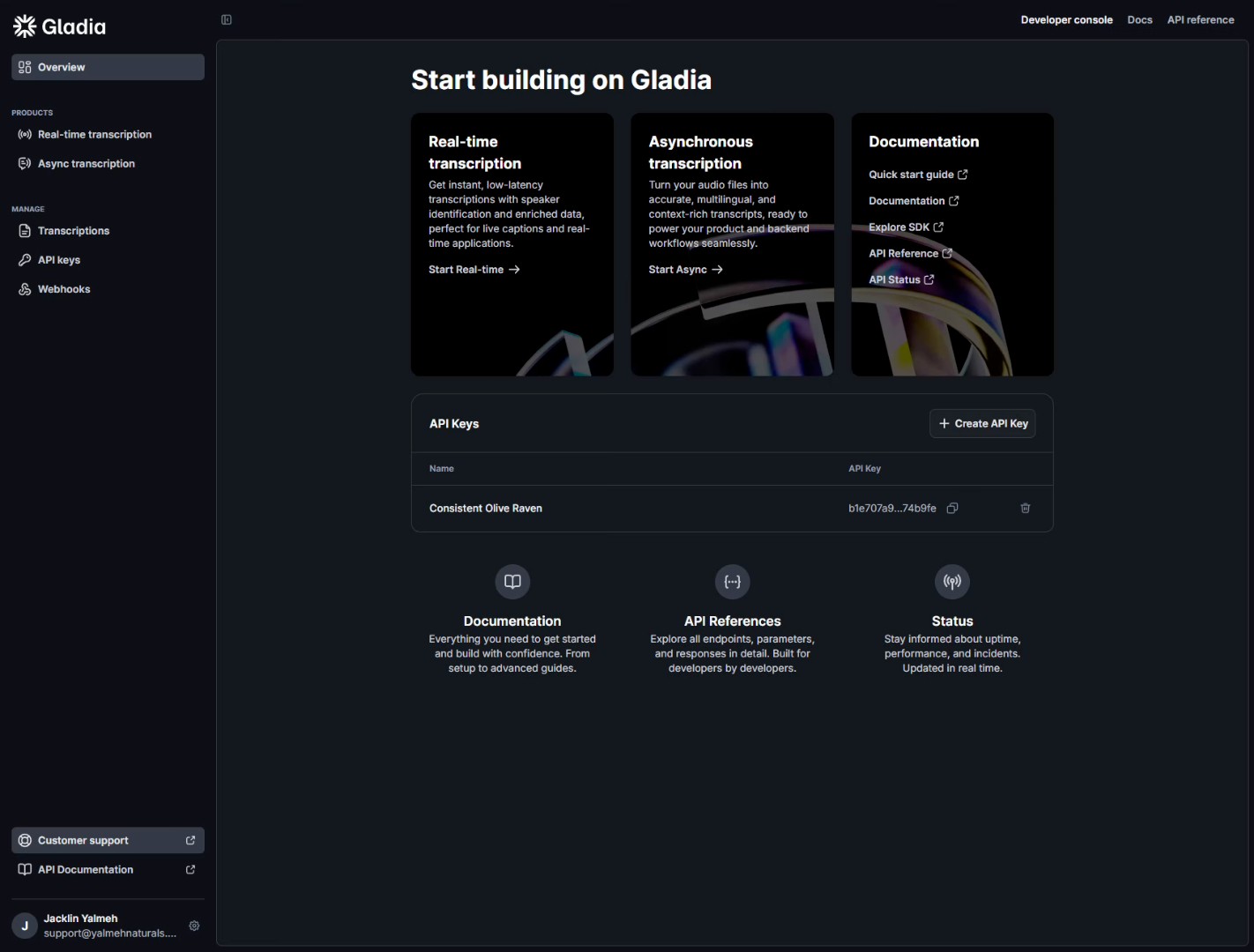Open account settings gear icon

point(194,926)
